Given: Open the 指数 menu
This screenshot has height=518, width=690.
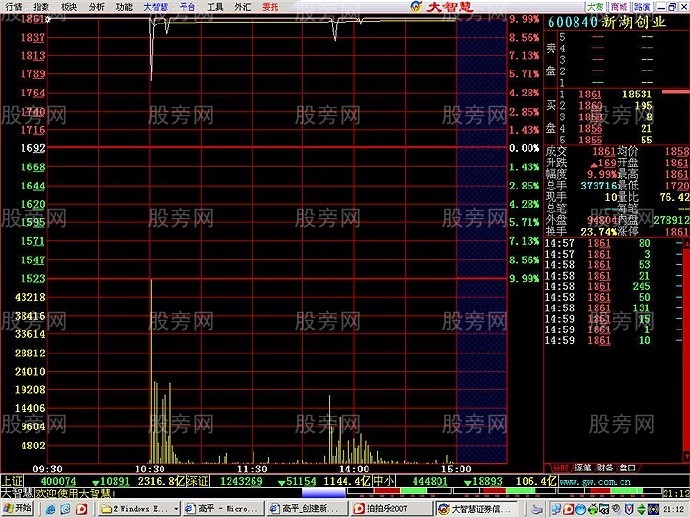Looking at the screenshot, I should 40,6.
